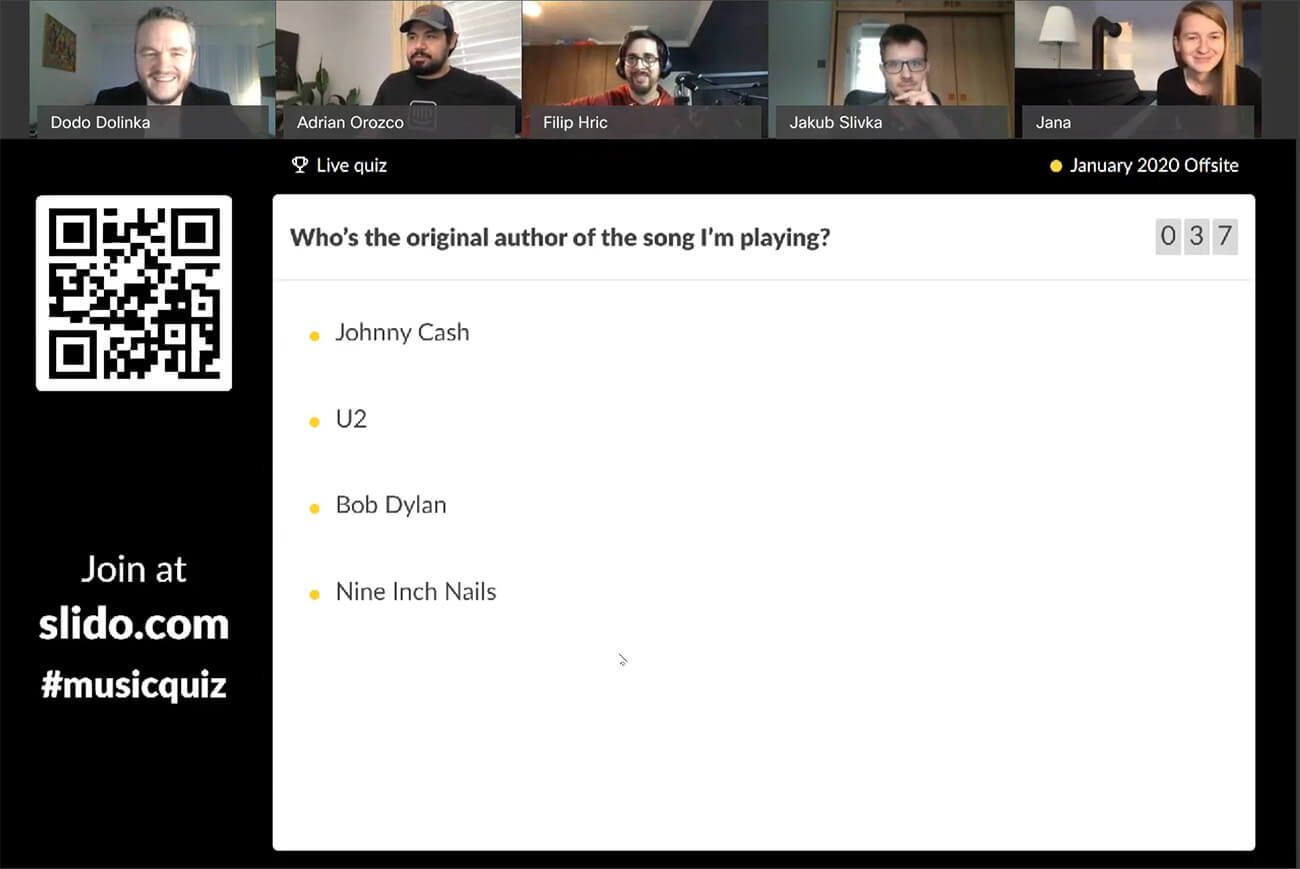Click the slido.com join link text
This screenshot has height=869, width=1300.
pyautogui.click(x=134, y=625)
